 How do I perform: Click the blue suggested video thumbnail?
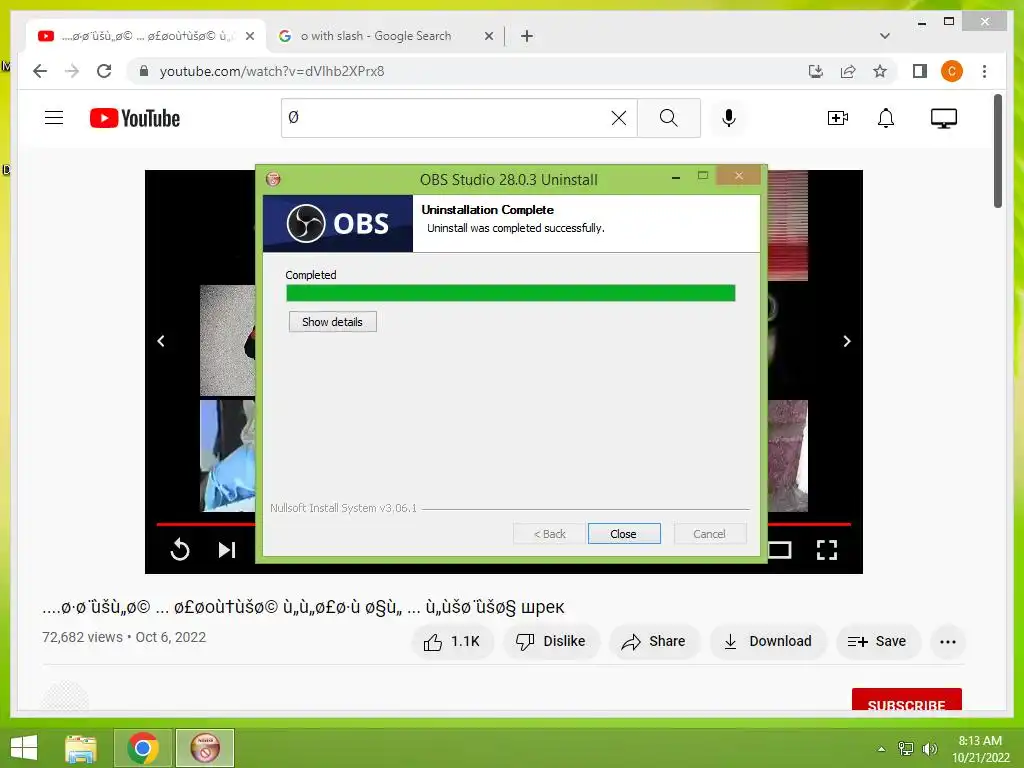(x=227, y=456)
